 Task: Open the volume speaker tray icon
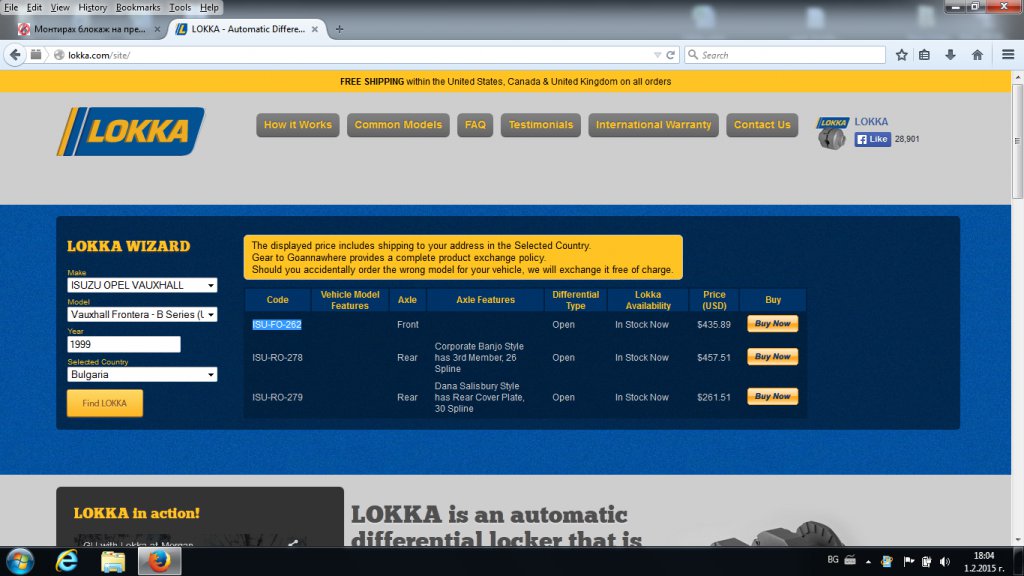pos(945,561)
